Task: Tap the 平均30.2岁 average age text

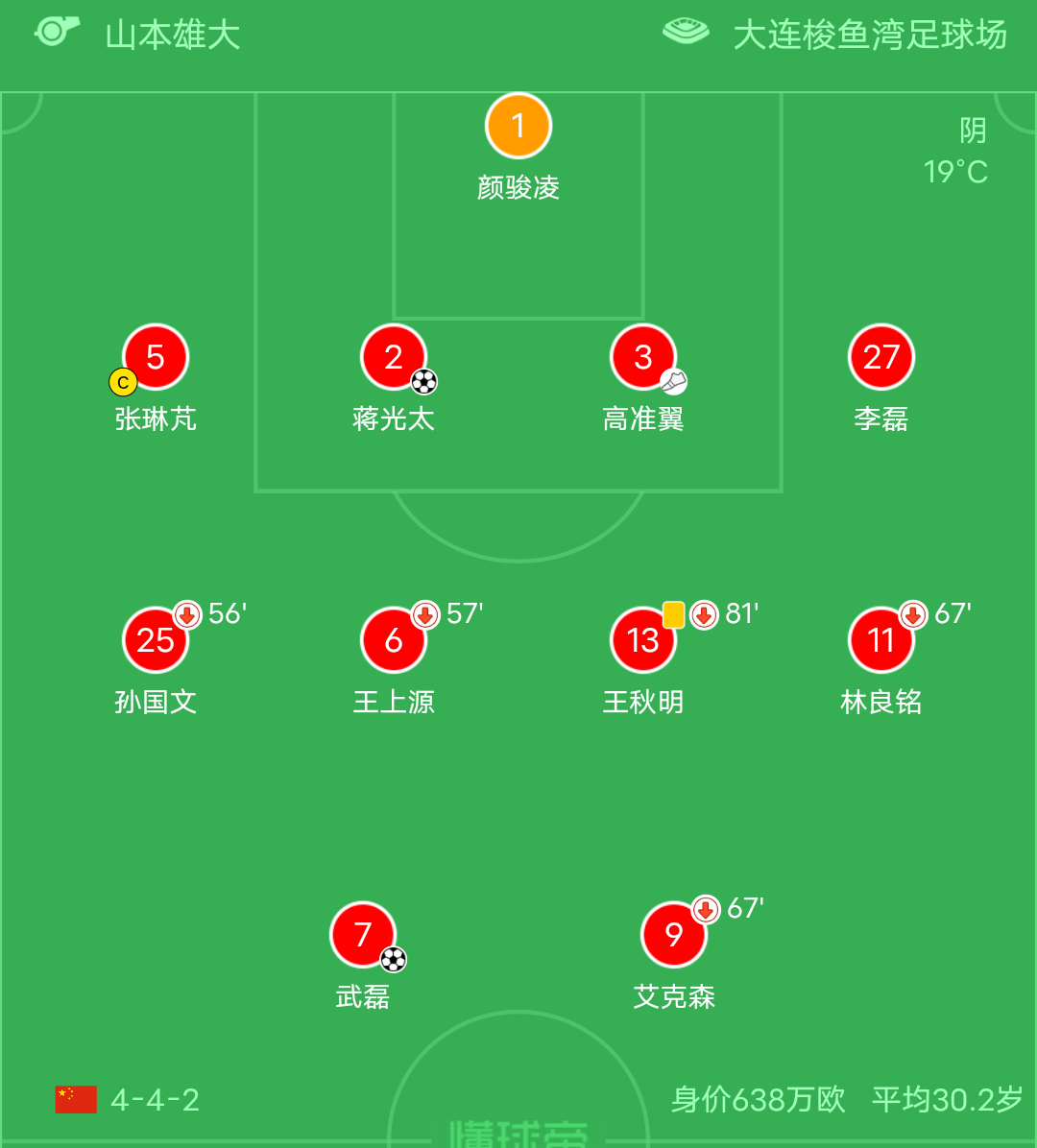Action: coord(947,1100)
